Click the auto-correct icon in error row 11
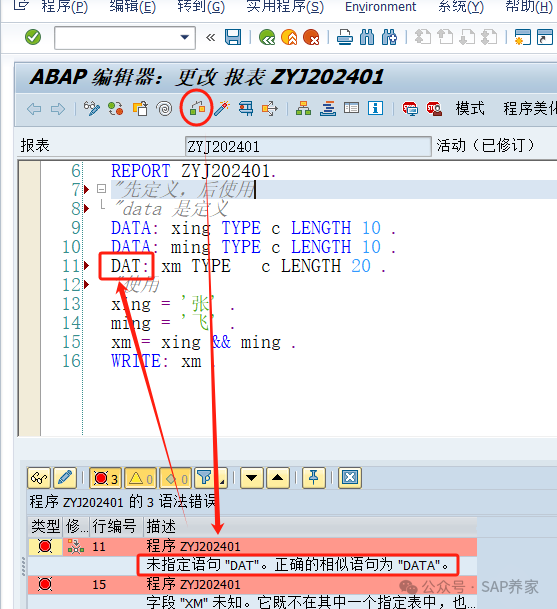The width and height of the screenshot is (557, 609). 75,546
